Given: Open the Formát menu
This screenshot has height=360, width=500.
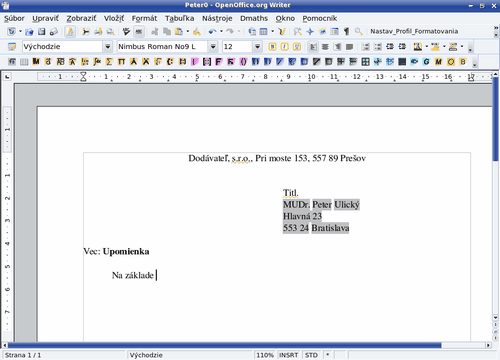Looking at the screenshot, I should [x=144, y=18].
